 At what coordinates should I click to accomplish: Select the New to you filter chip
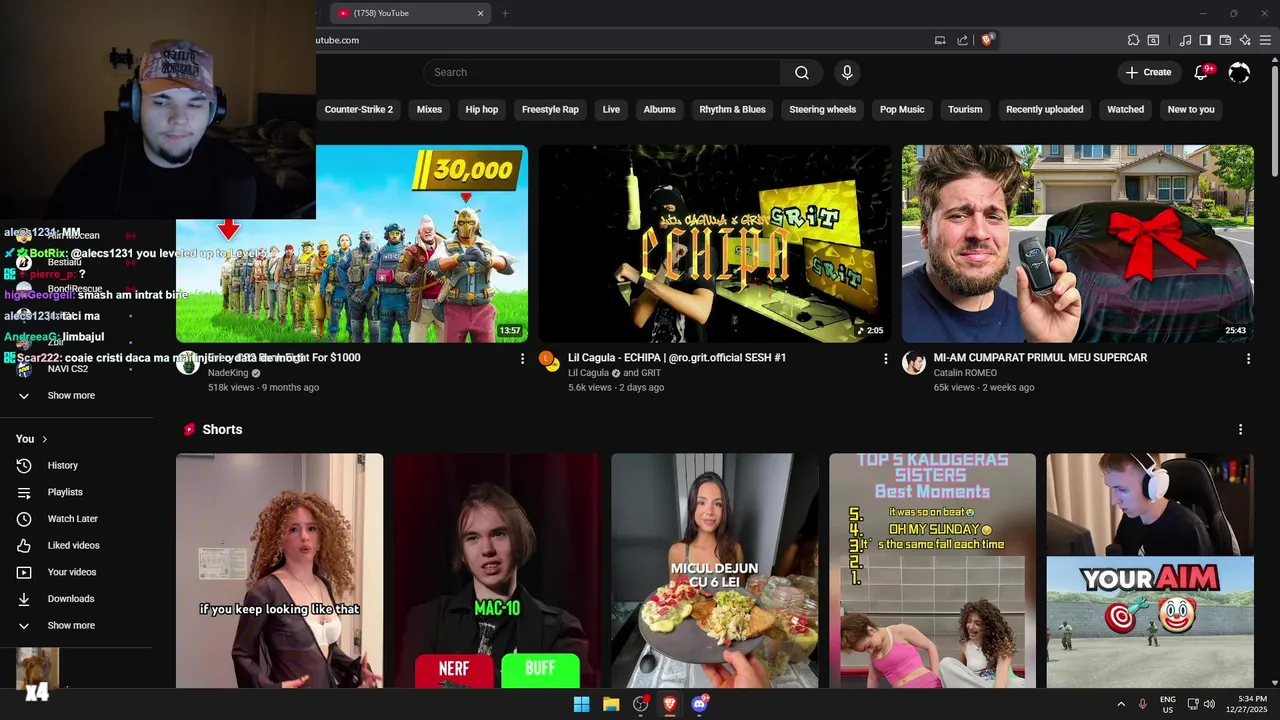pyautogui.click(x=1191, y=109)
